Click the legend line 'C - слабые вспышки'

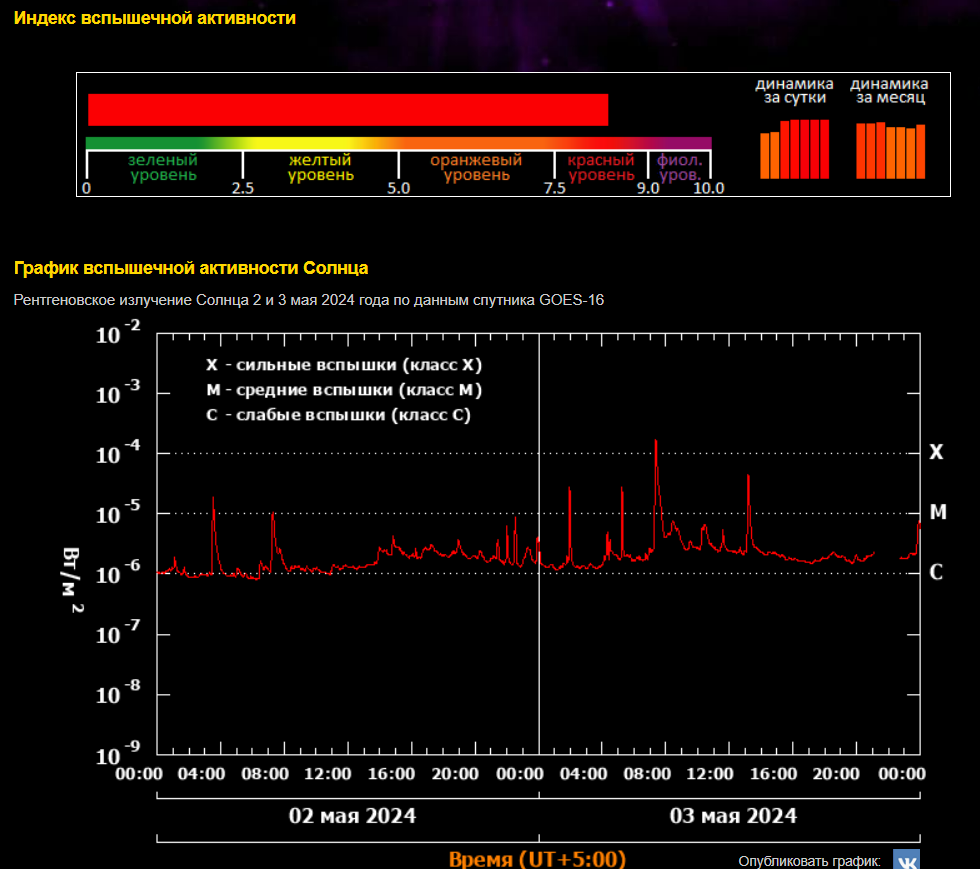[339, 415]
